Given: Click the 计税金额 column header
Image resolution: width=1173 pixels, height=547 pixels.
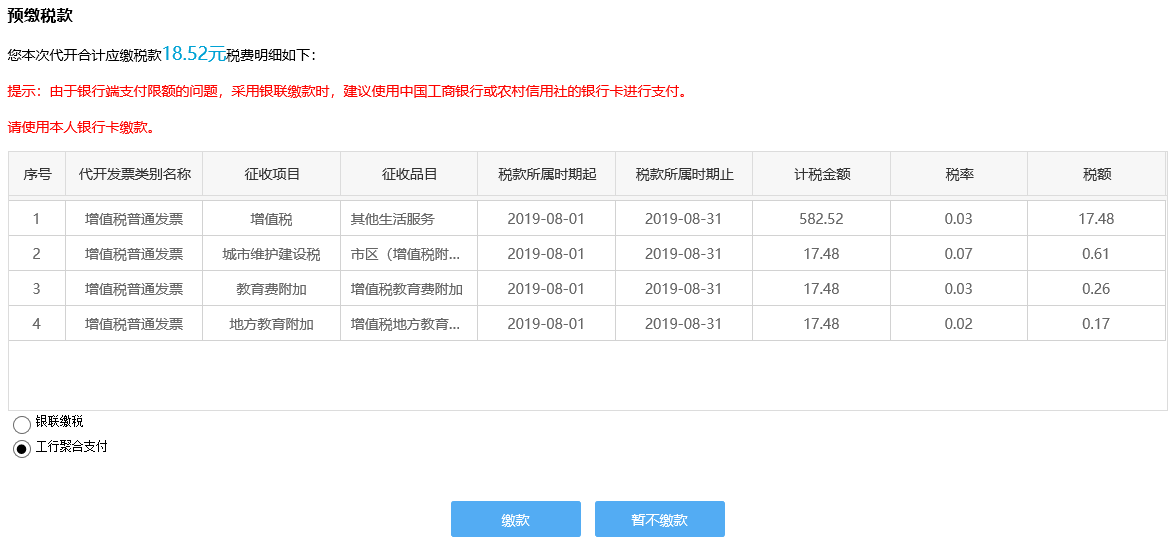Looking at the screenshot, I should click(821, 174).
